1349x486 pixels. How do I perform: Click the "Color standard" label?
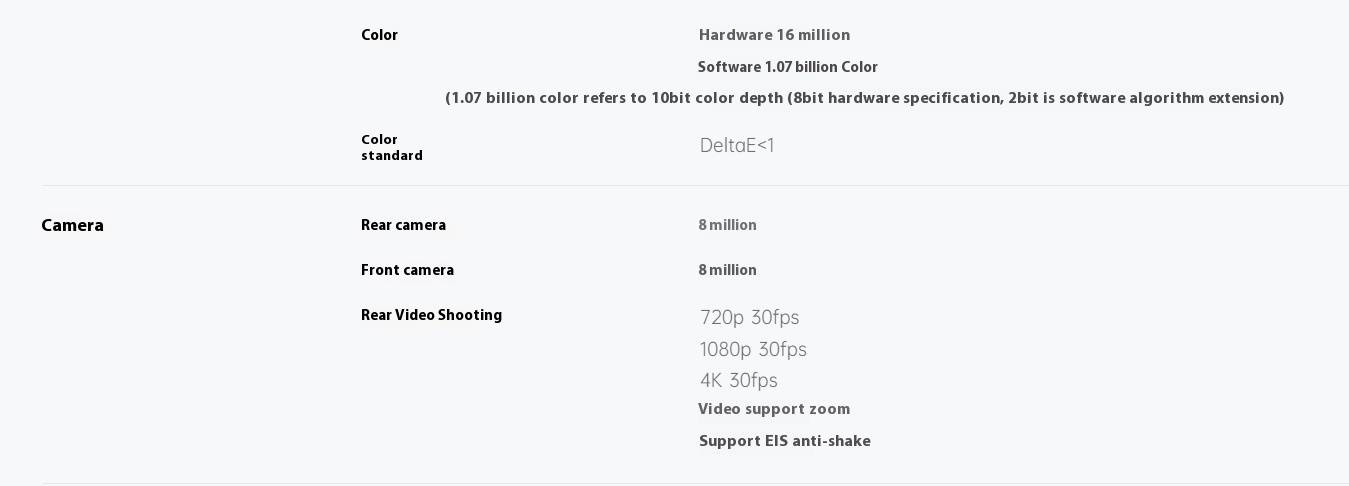pos(391,148)
